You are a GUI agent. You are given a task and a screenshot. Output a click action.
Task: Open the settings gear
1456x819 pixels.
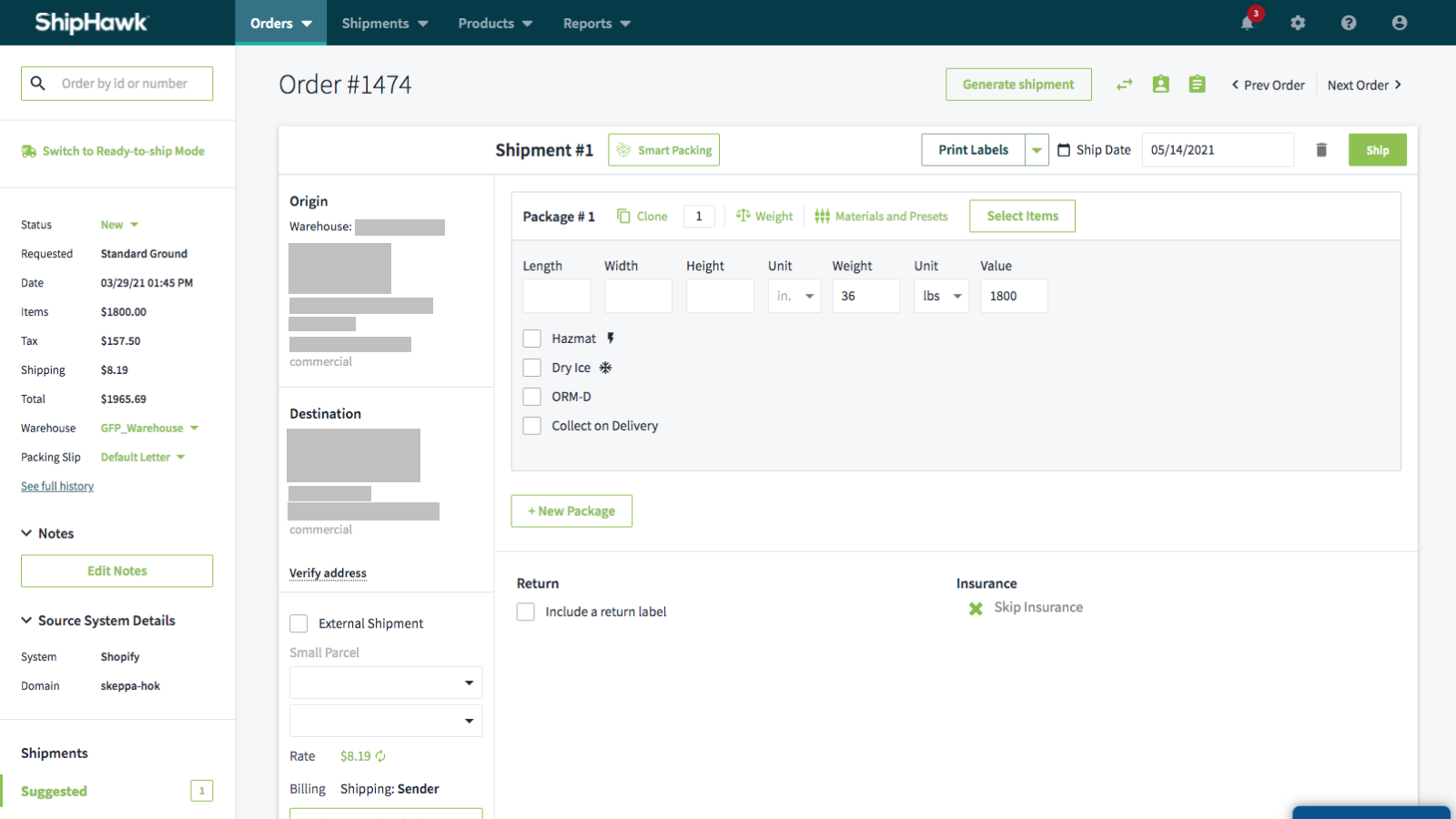tap(1298, 23)
